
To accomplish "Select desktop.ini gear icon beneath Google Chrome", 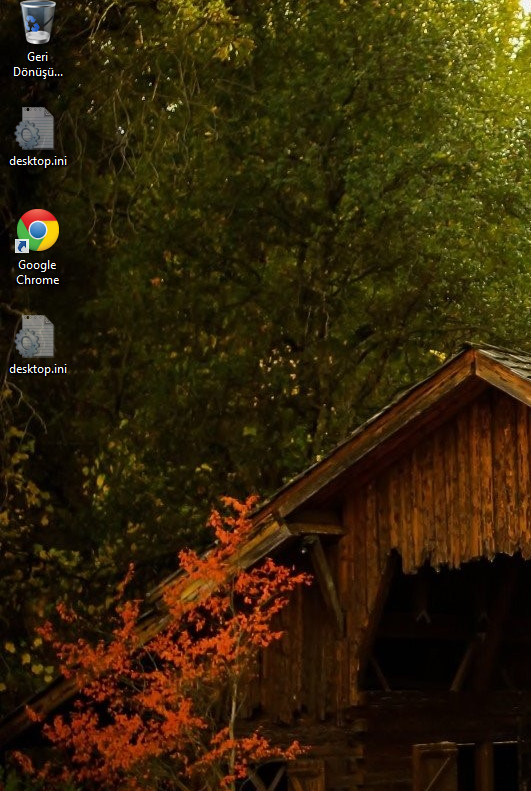I will point(35,336).
